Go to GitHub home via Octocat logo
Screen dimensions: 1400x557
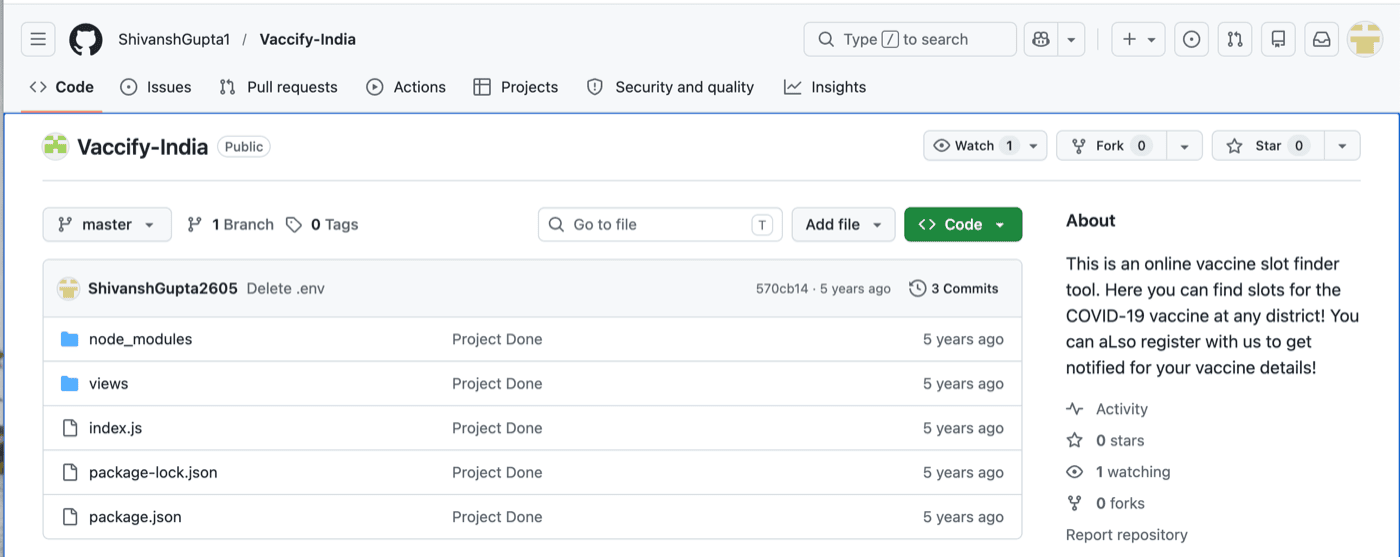[x=86, y=39]
